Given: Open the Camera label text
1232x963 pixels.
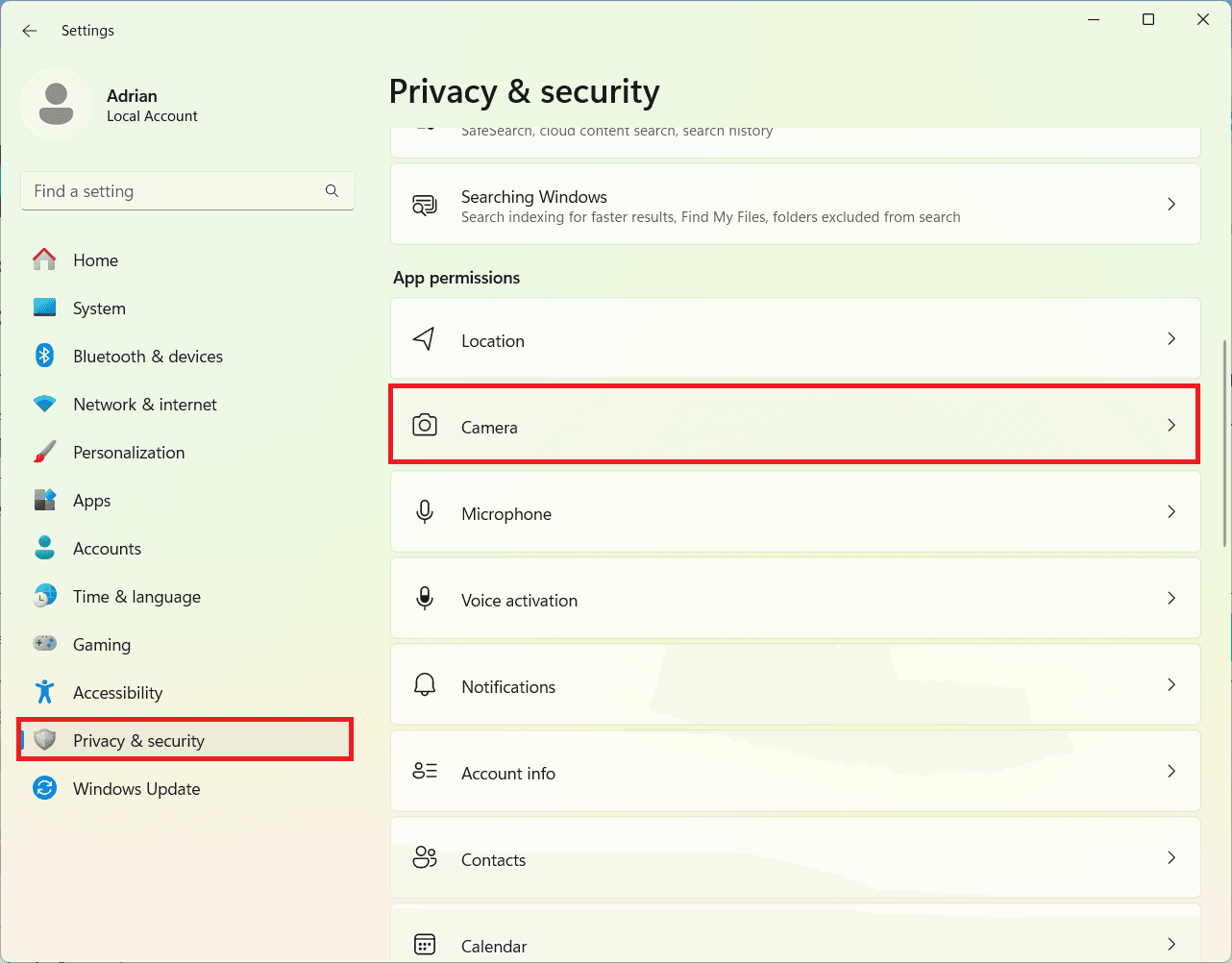Looking at the screenshot, I should (489, 428).
